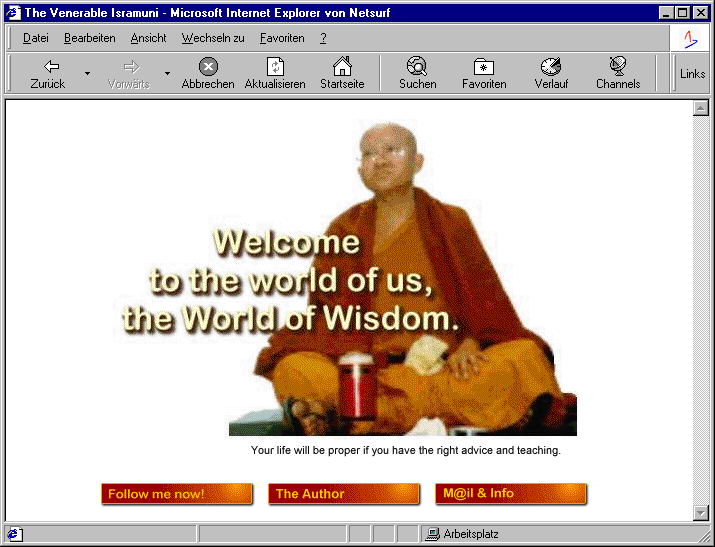
Task: Open the Wechseln zu menu
Action: [213, 38]
